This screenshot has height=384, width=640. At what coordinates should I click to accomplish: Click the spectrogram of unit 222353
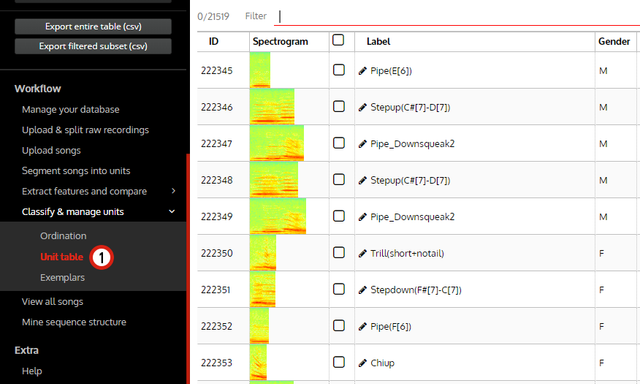pyautogui.click(x=258, y=362)
